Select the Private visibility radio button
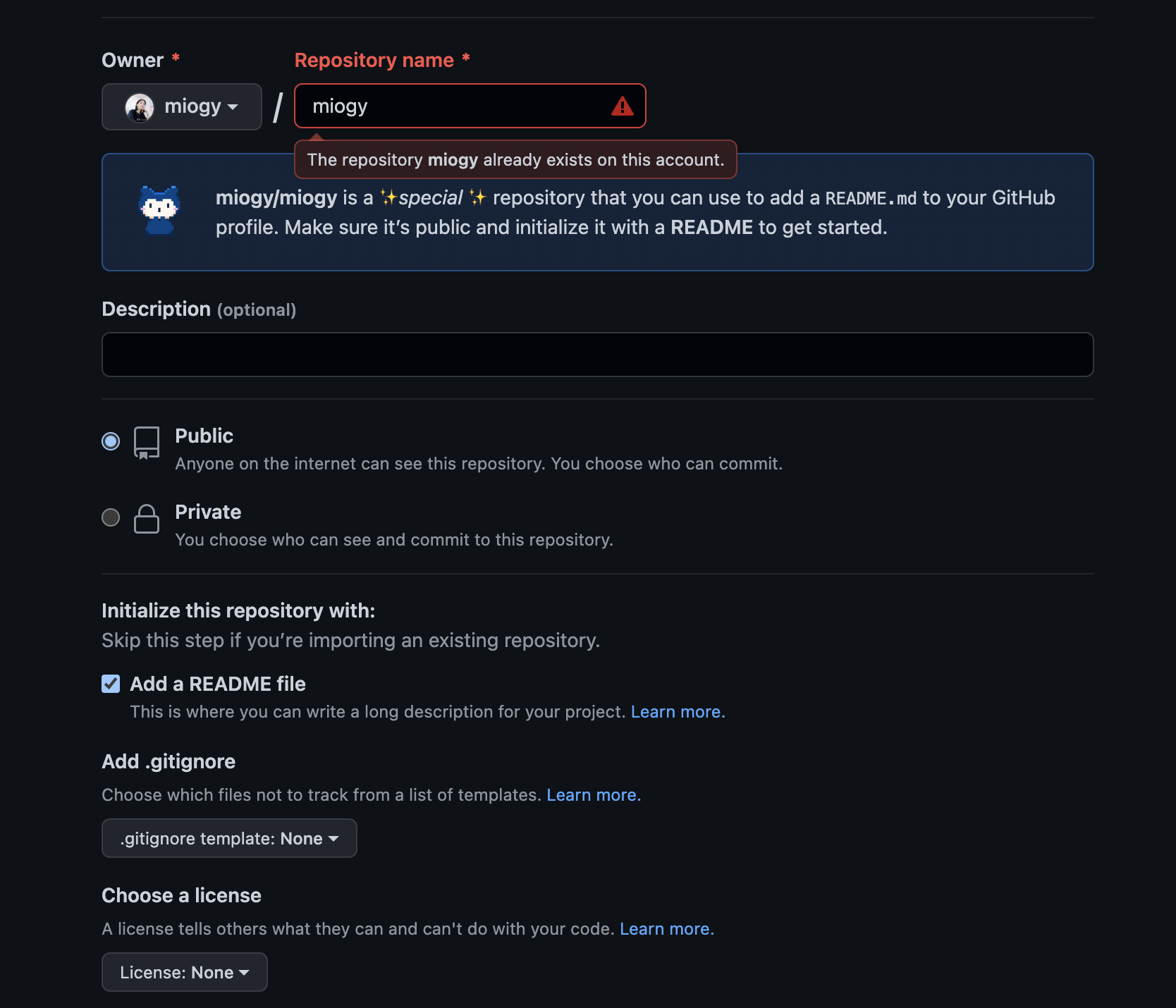 [x=111, y=517]
